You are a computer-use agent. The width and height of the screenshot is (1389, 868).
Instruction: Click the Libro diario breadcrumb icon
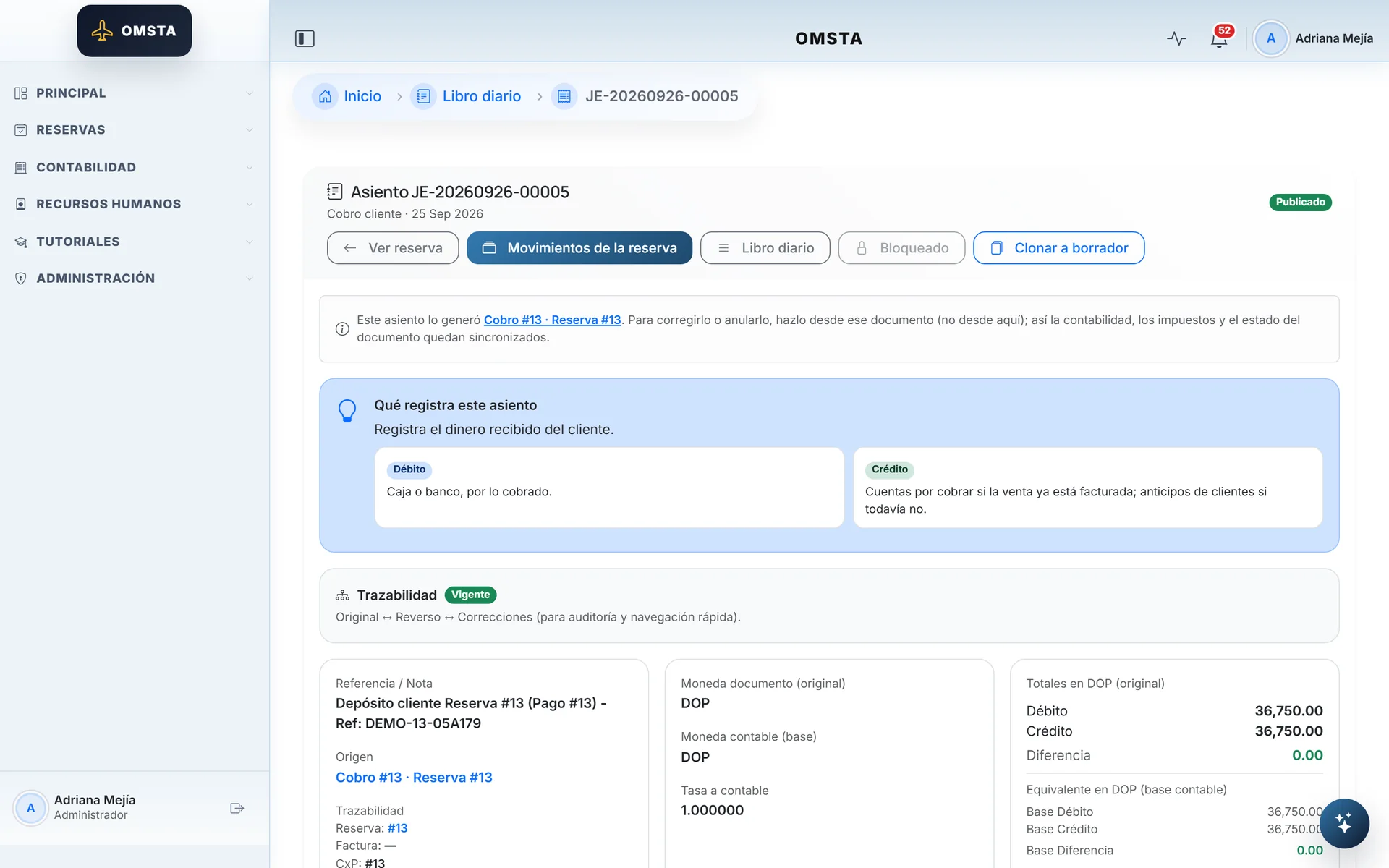click(423, 96)
